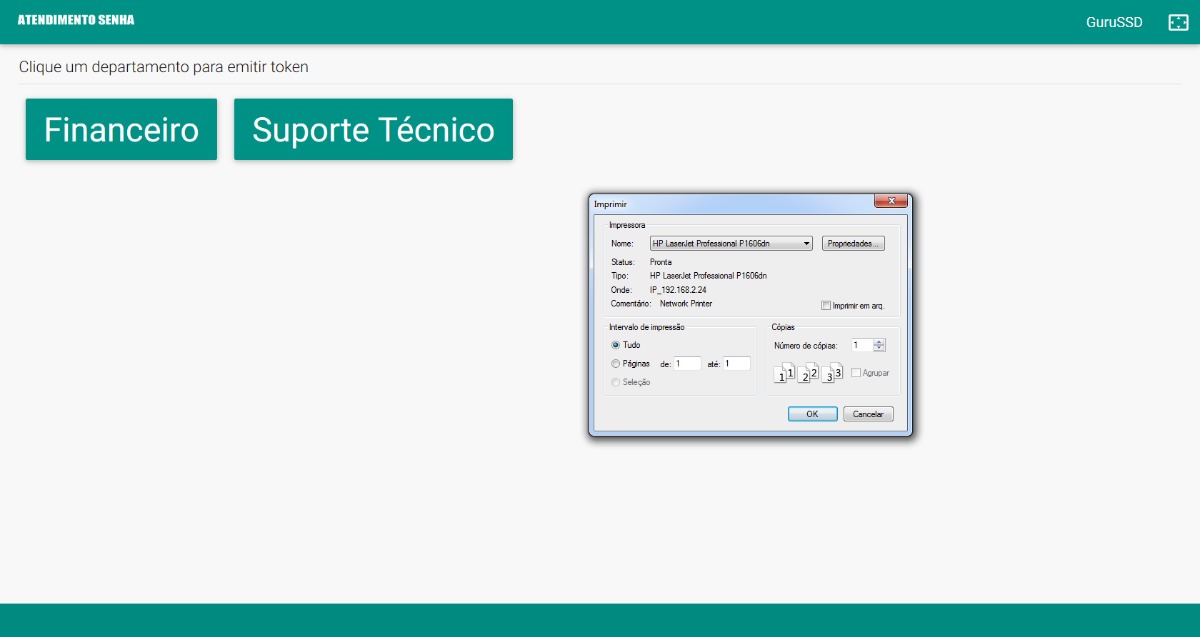The width and height of the screenshot is (1200, 637).
Task: Click the Financeiro department button
Action: point(121,130)
